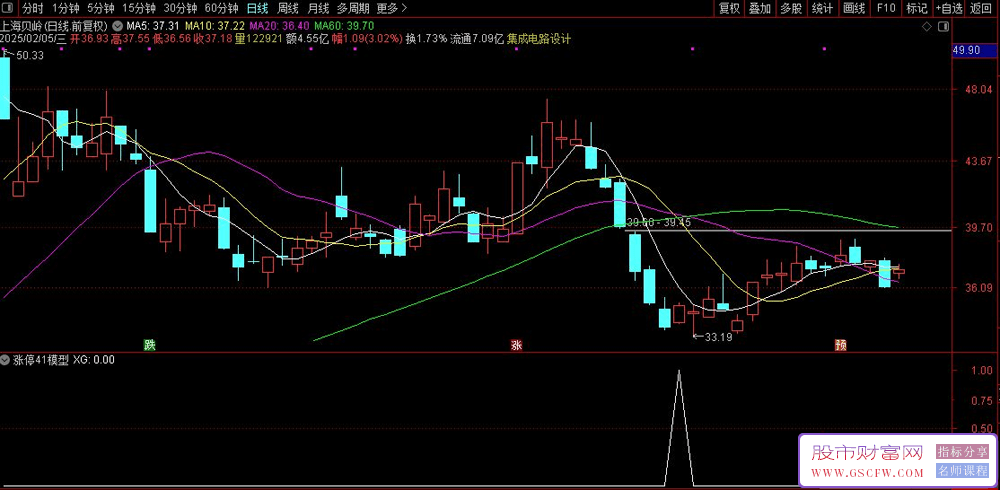1000x490 pixels.
Task: Expand the 更多 more periods menu
Action: [x=392, y=8]
